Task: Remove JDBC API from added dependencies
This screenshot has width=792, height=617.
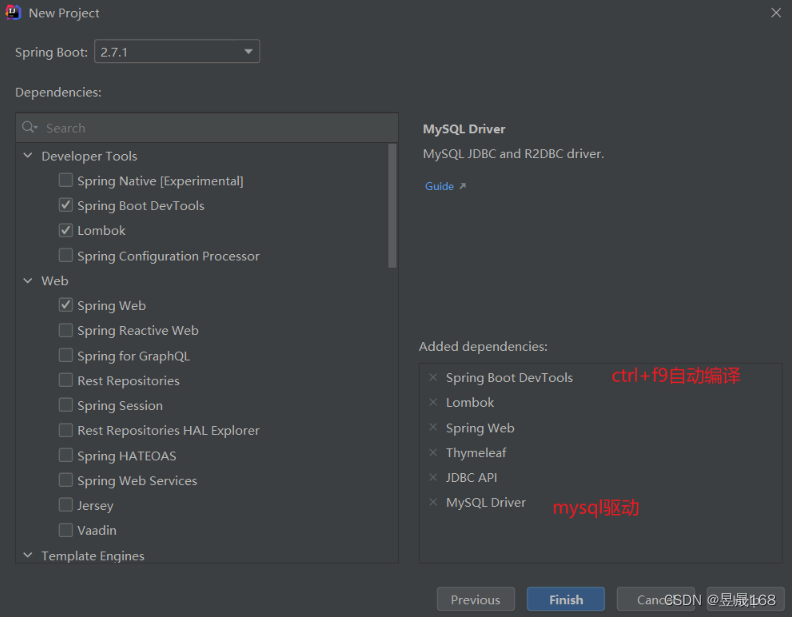Action: [433, 477]
